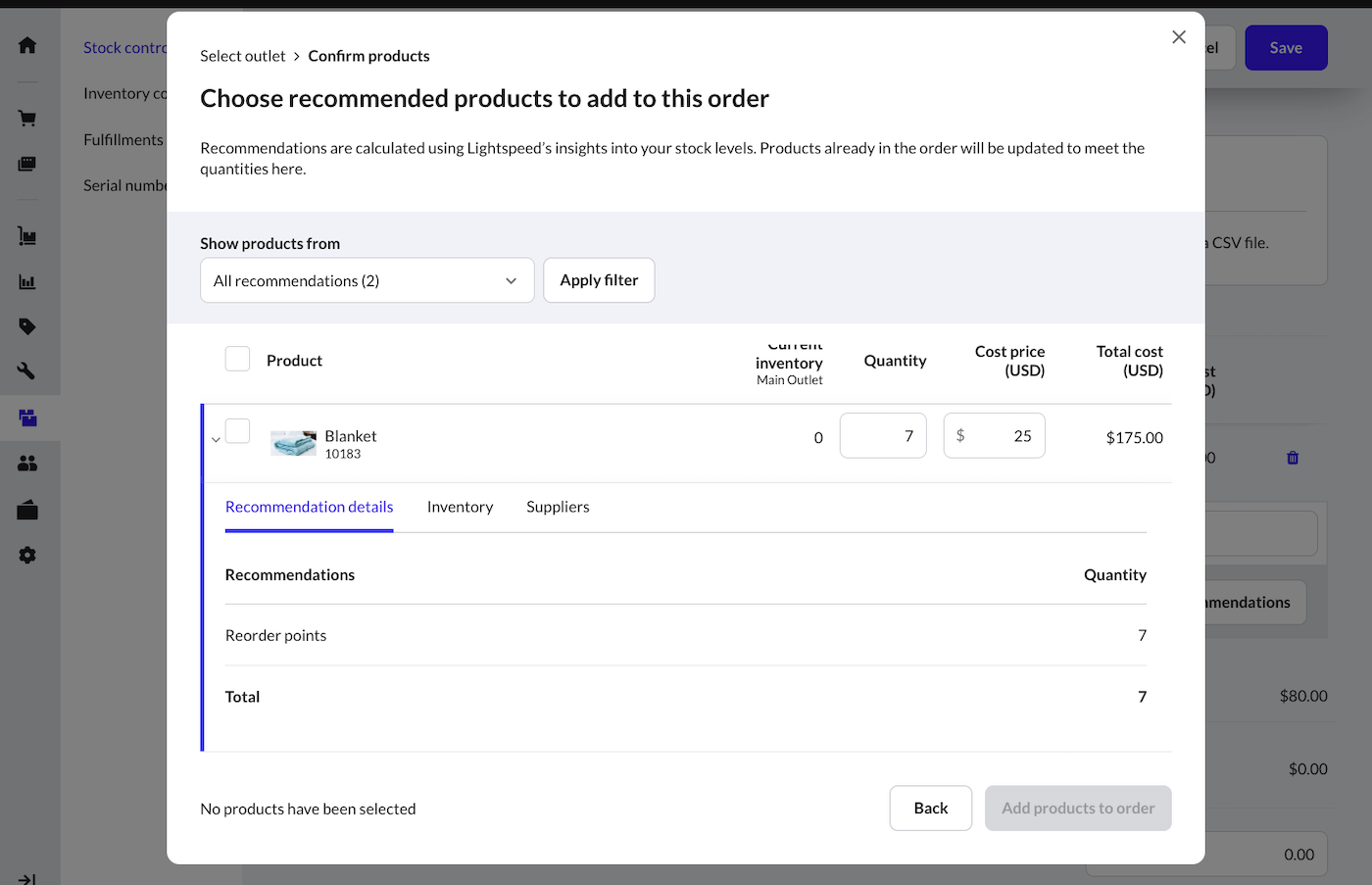Click the setup wrench icon
Screen dimensions: 1372x885
pyautogui.click(x=27, y=371)
